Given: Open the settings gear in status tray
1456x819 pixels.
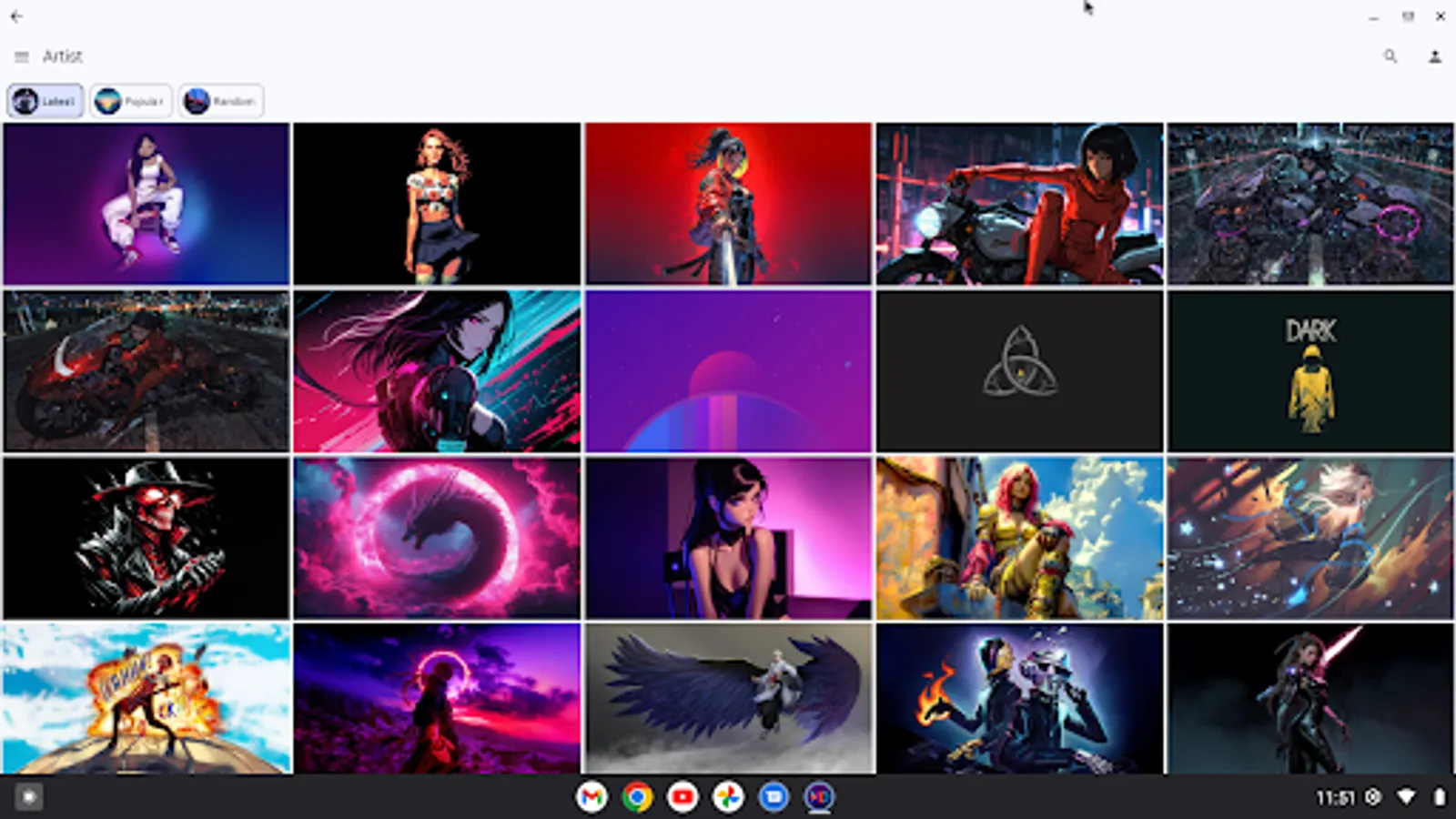Looking at the screenshot, I should tap(1373, 797).
